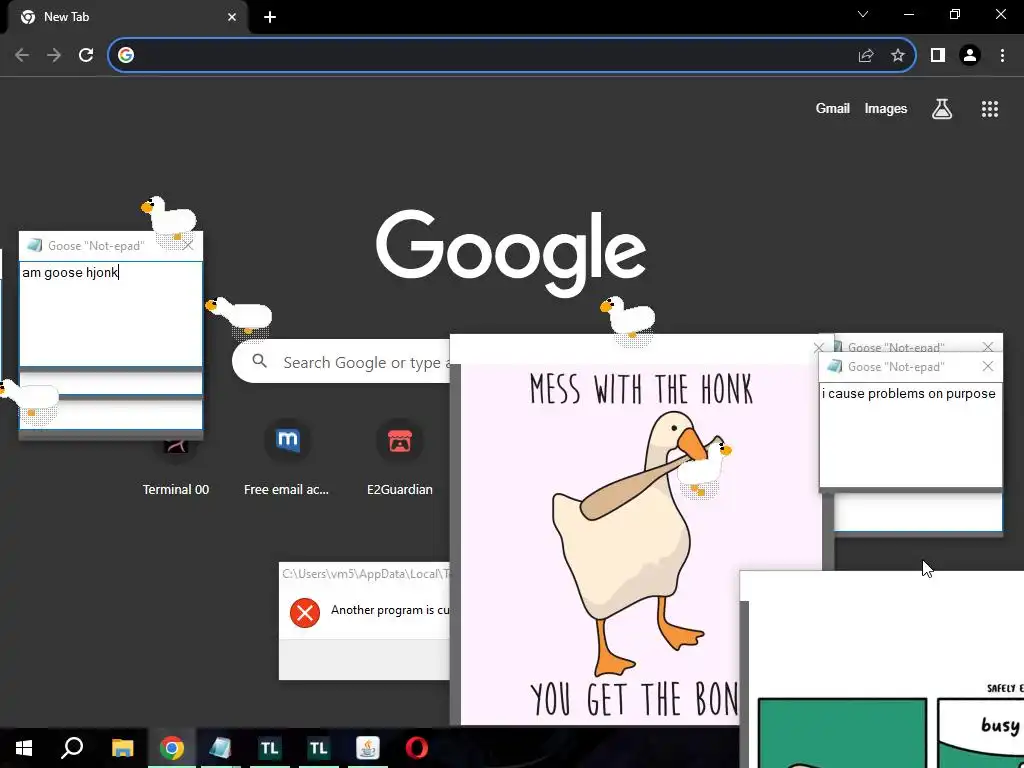Viewport: 1024px width, 768px height.
Task: Open the tab search dropdown chevron
Action: tap(863, 14)
